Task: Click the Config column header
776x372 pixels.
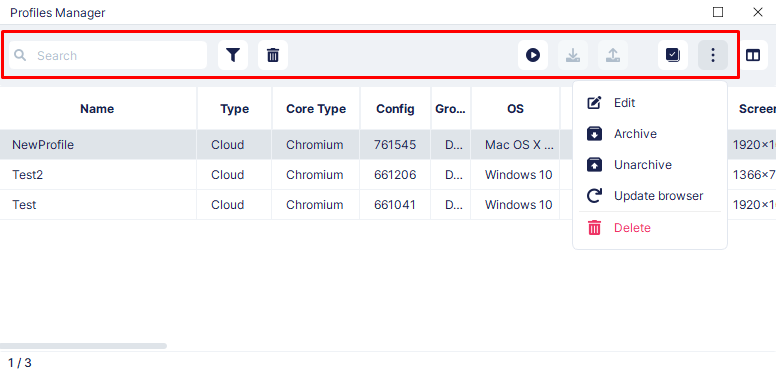Action: tap(395, 109)
